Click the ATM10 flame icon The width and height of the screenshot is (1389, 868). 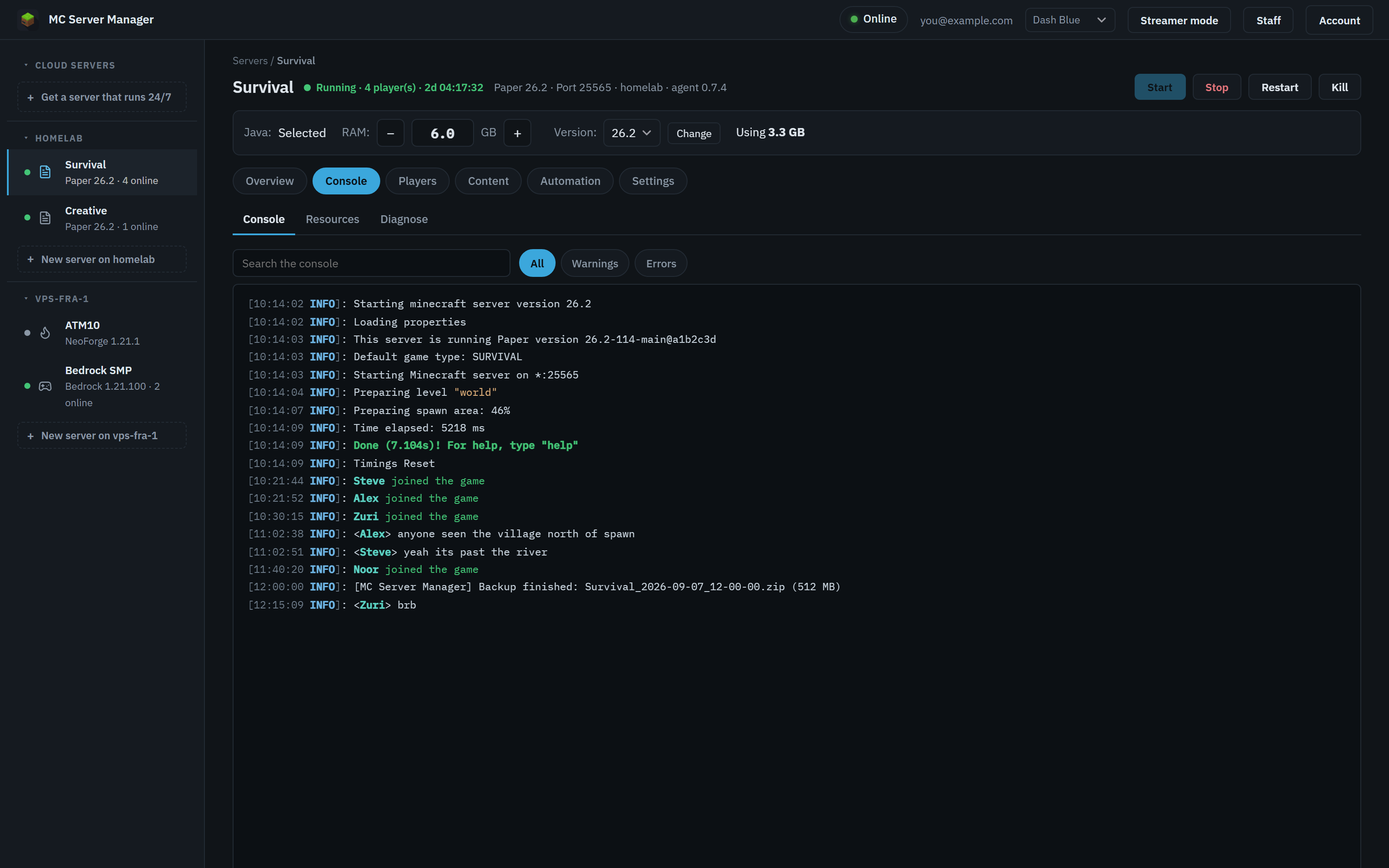(x=45, y=333)
